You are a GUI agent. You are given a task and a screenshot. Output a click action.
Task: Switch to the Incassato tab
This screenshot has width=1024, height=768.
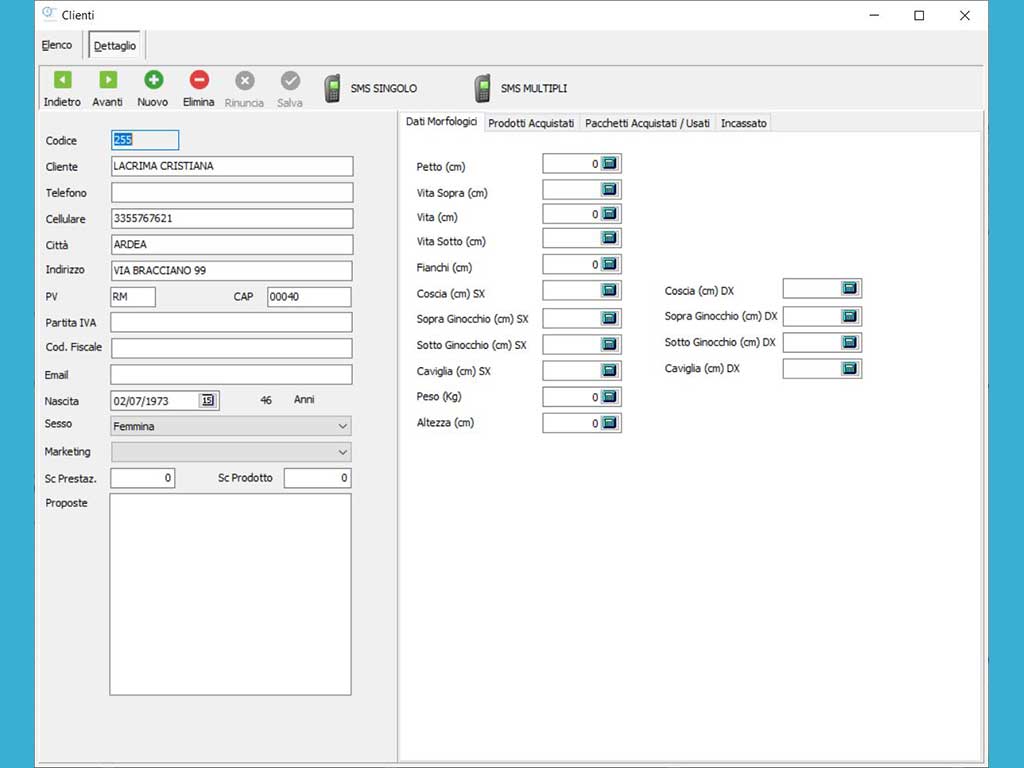(744, 123)
